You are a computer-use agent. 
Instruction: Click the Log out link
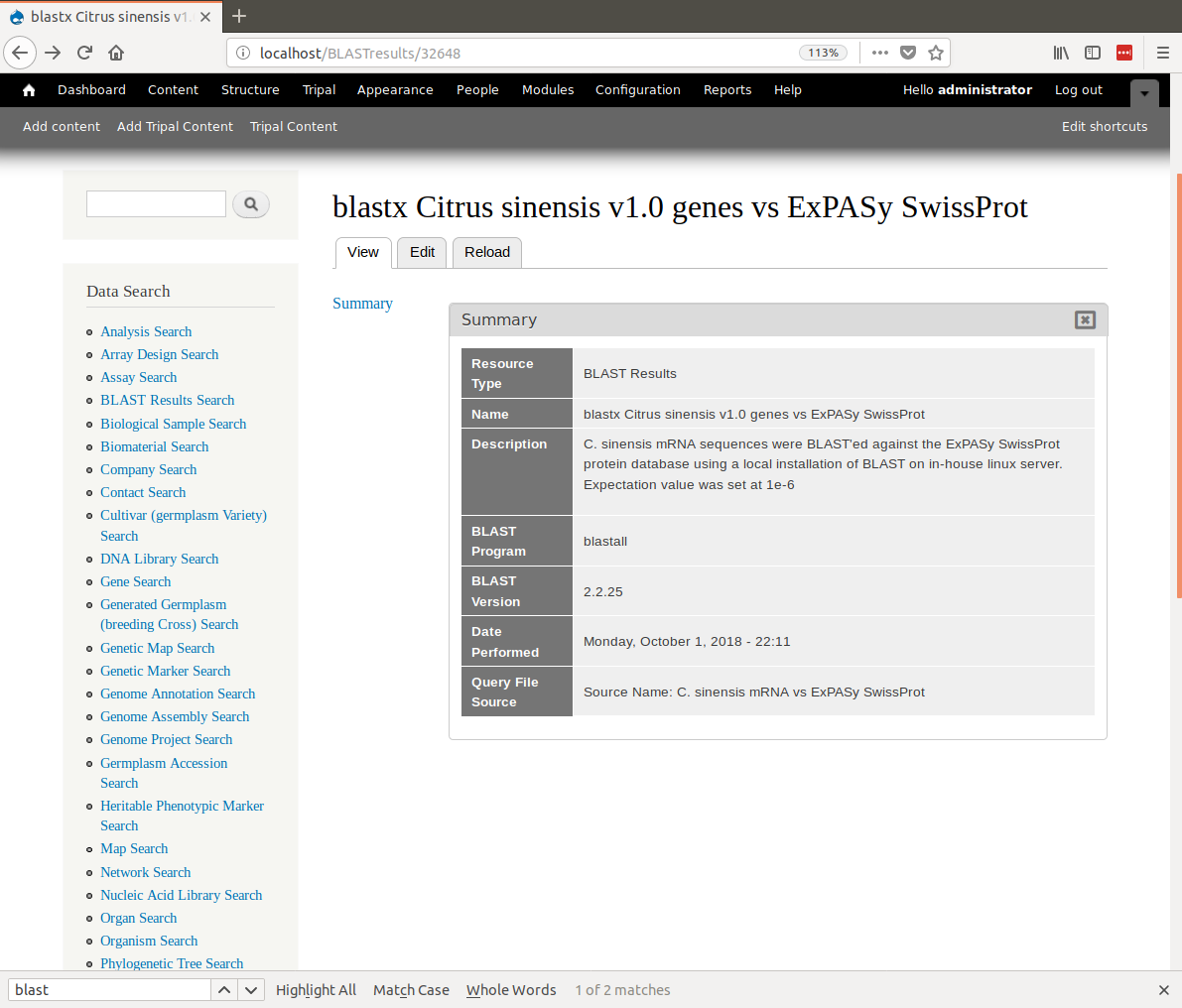pos(1078,90)
